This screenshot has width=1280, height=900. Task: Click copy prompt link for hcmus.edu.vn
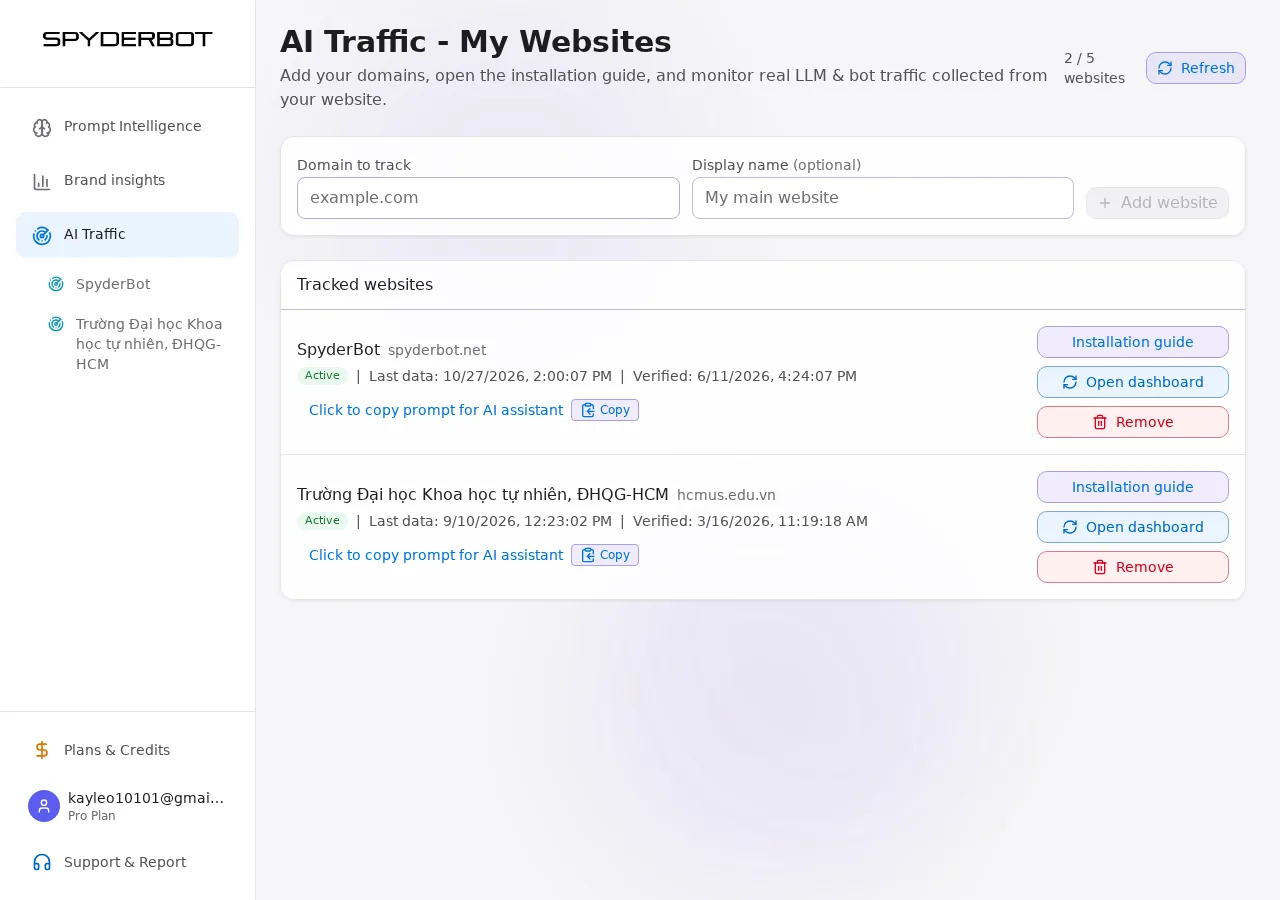(436, 555)
